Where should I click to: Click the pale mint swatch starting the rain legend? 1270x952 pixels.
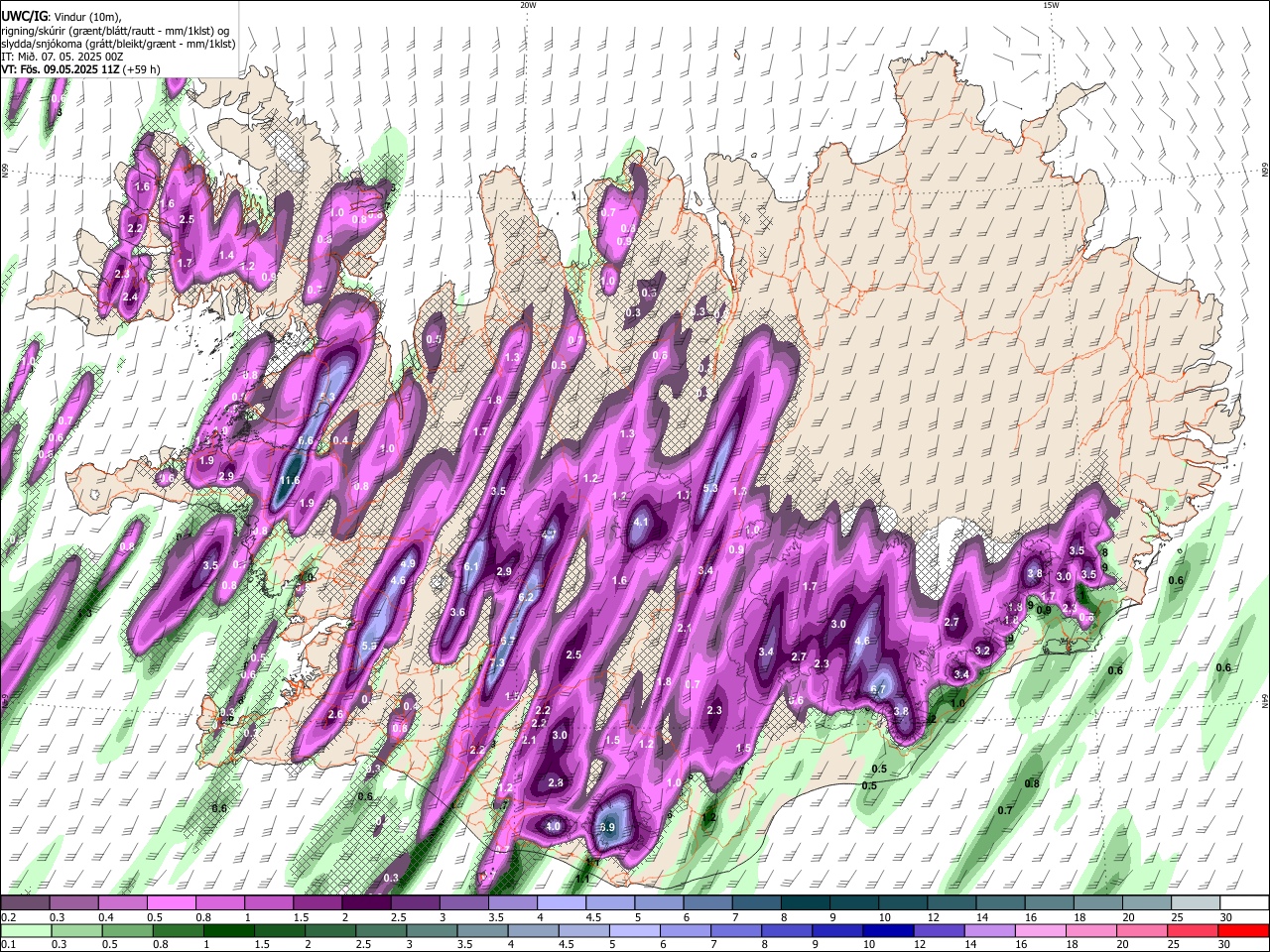pos(25,930)
